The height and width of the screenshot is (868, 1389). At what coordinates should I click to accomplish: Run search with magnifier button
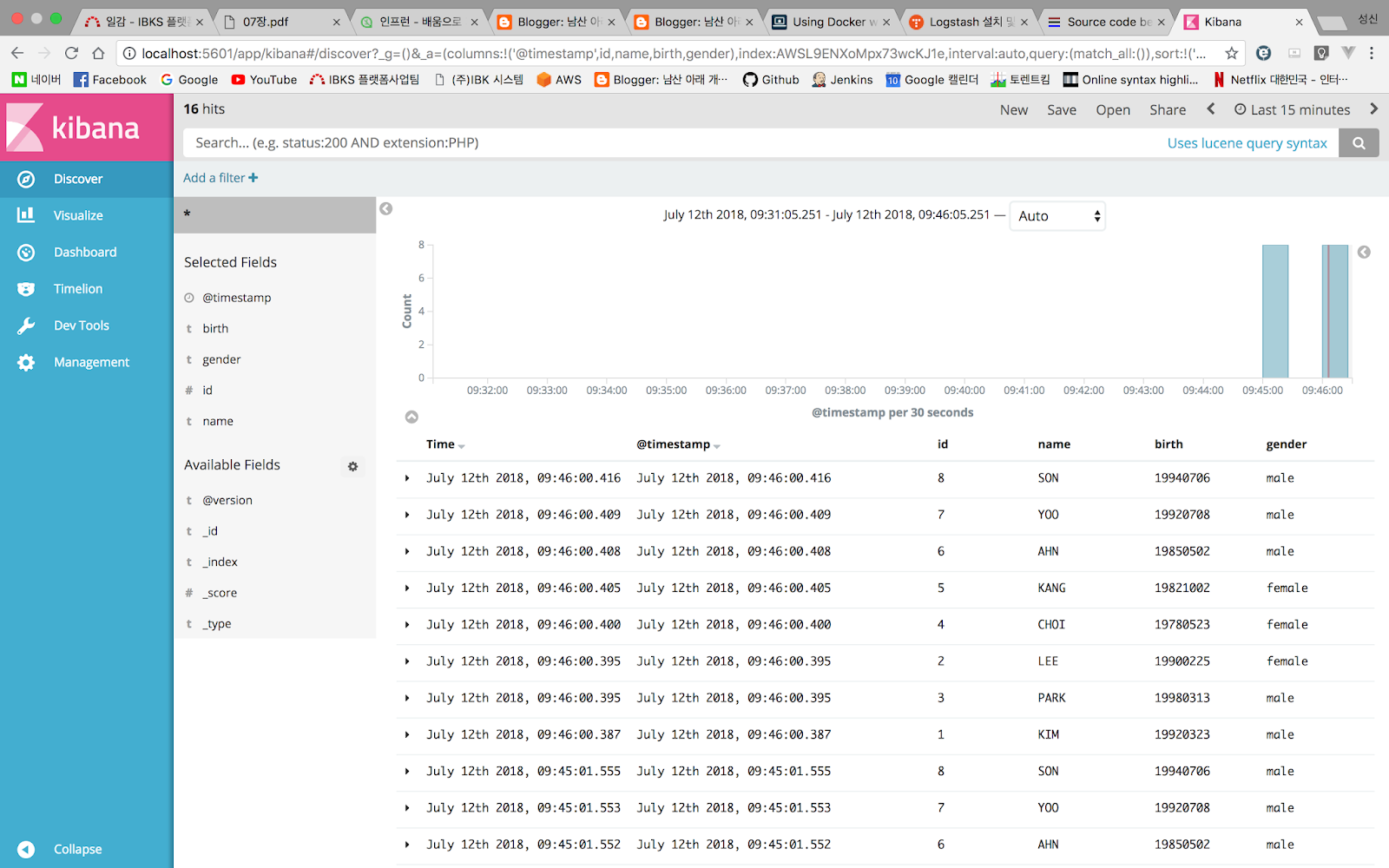tap(1359, 143)
